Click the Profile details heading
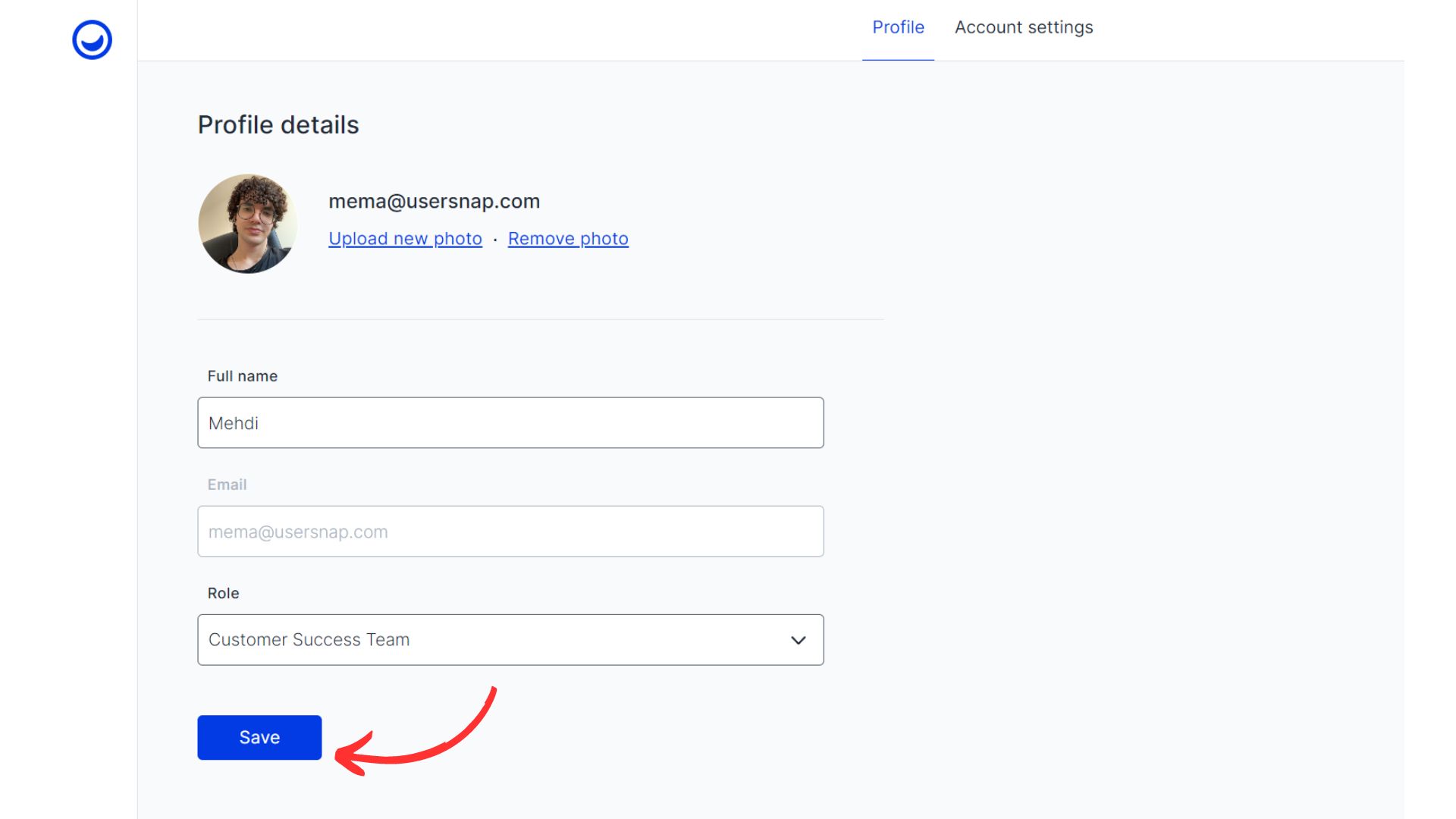The width and height of the screenshot is (1456, 819). [x=278, y=125]
